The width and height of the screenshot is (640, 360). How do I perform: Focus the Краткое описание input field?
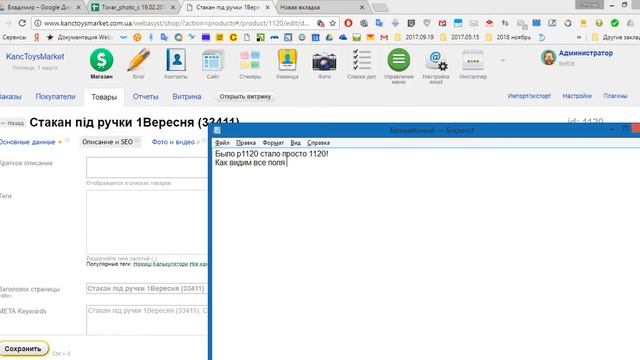point(147,167)
